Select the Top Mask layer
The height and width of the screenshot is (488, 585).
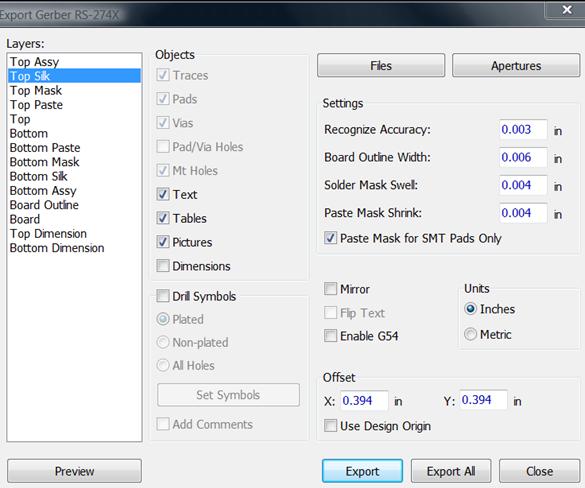tap(36, 90)
